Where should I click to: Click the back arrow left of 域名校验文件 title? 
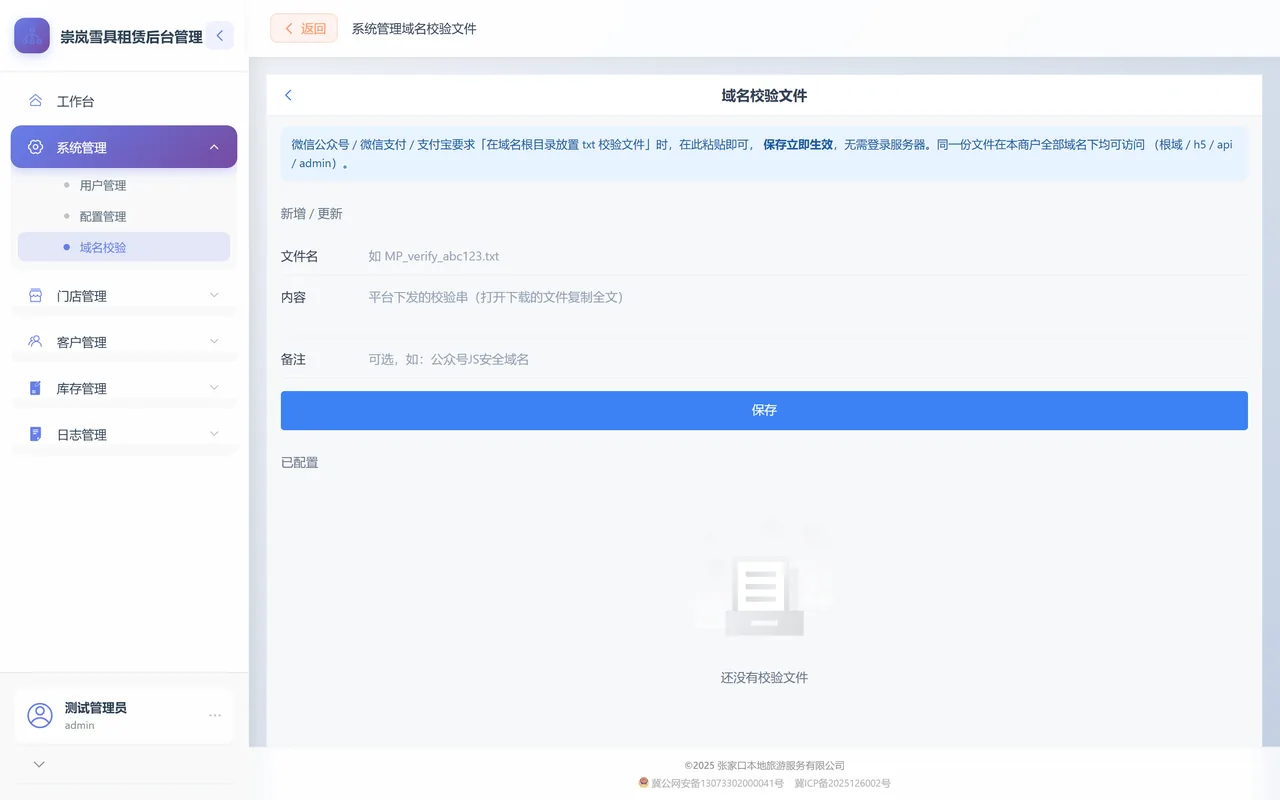click(x=288, y=95)
